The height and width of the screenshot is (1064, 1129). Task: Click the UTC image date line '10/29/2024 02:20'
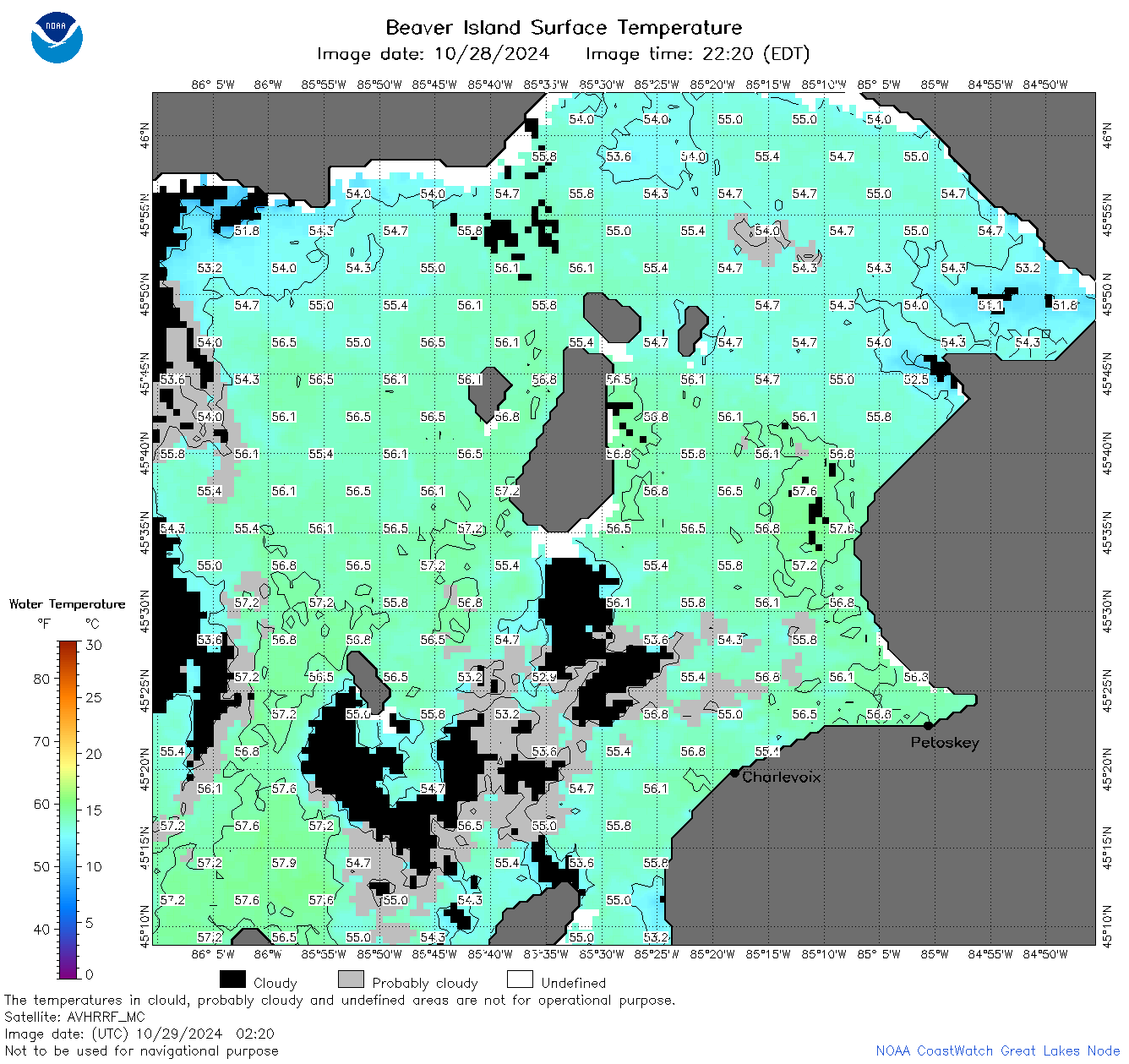click(x=139, y=1034)
